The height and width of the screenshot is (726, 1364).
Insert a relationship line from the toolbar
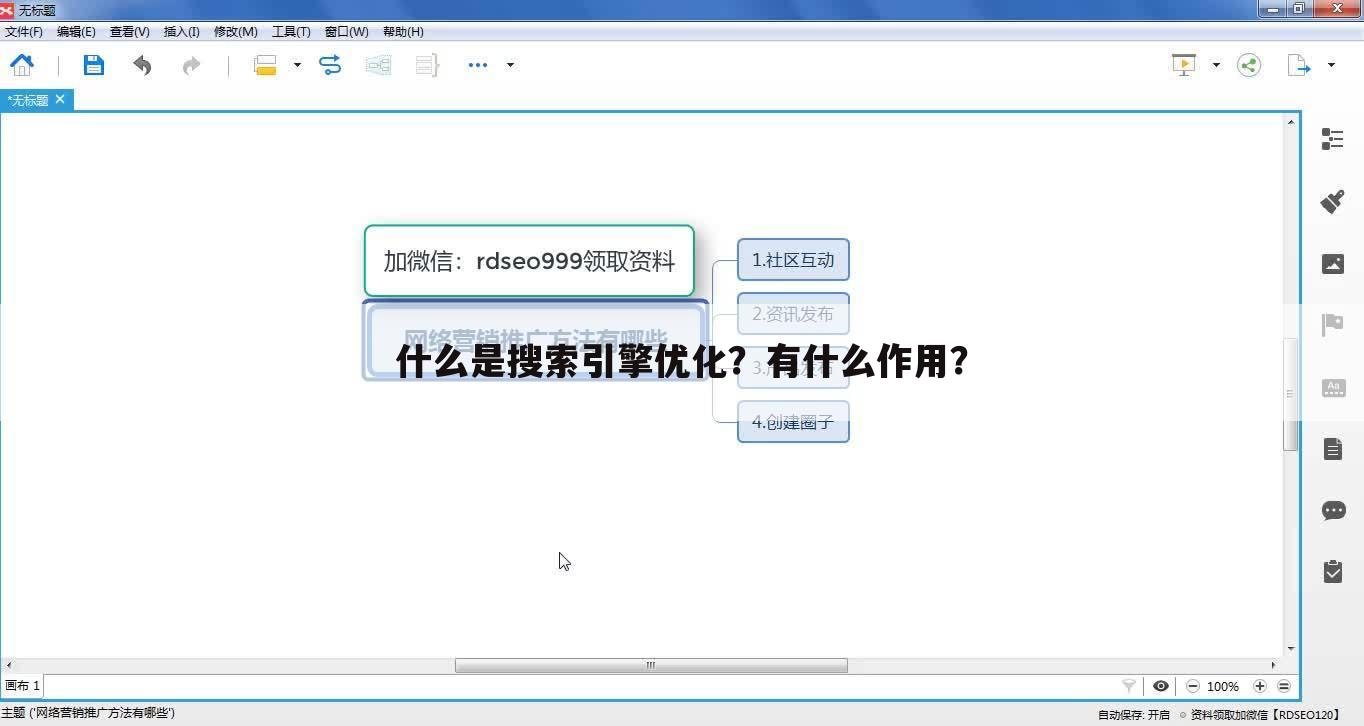coord(330,65)
